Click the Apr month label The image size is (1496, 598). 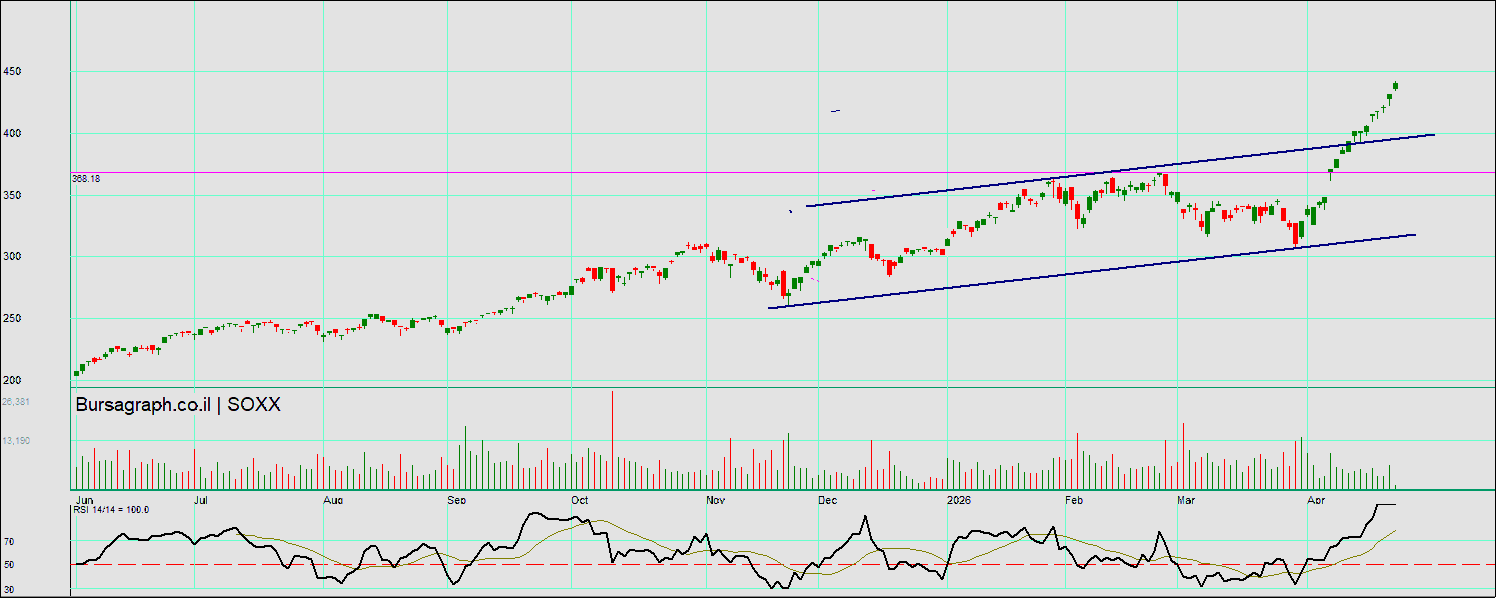pyautogui.click(x=1317, y=499)
